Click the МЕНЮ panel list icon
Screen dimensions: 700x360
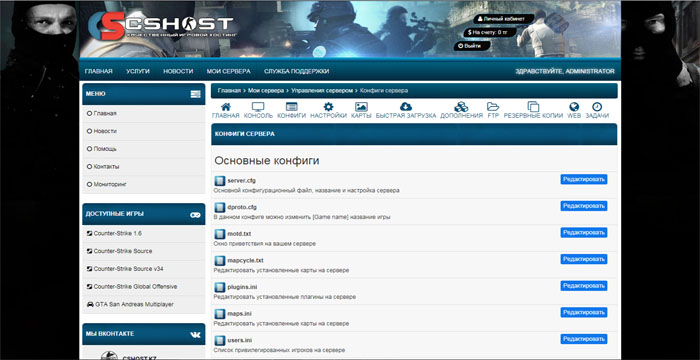(195, 94)
